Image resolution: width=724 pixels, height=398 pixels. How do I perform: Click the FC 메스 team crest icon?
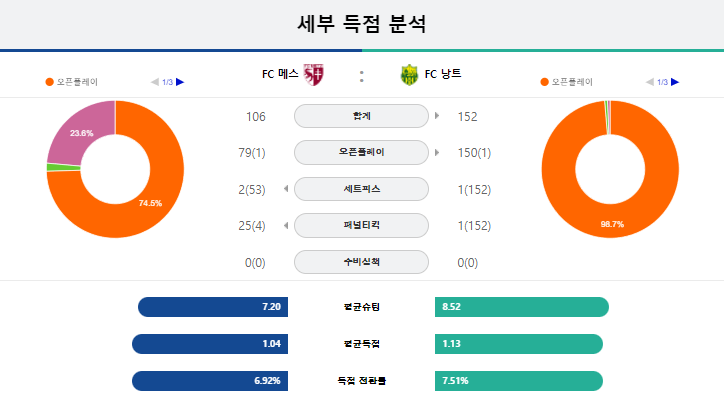tap(314, 75)
